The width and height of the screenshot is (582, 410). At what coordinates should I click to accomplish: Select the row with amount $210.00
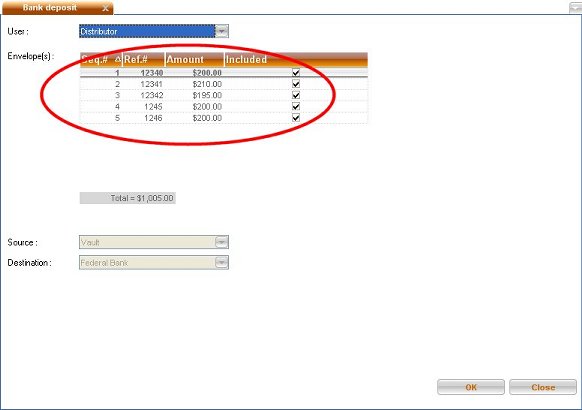(224, 84)
